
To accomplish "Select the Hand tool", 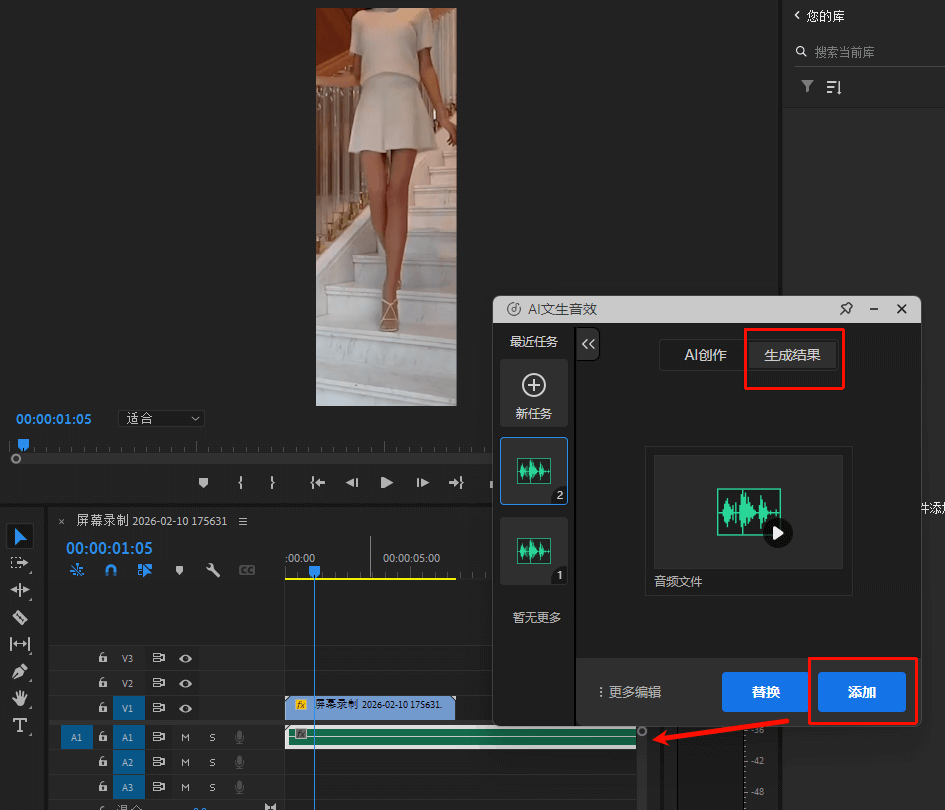I will [20, 698].
